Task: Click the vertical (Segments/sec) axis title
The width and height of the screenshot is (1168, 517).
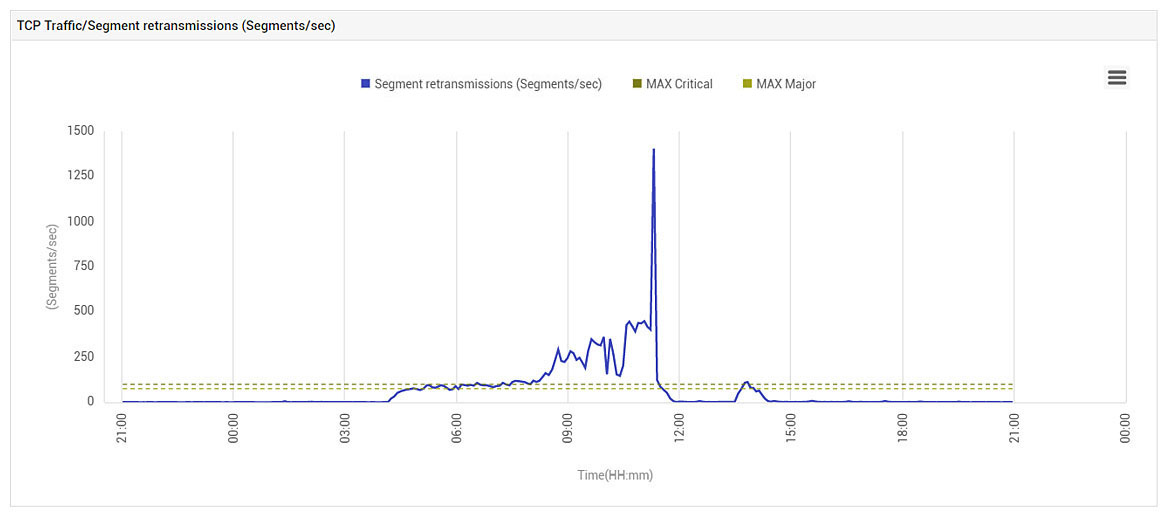Action: (51, 266)
